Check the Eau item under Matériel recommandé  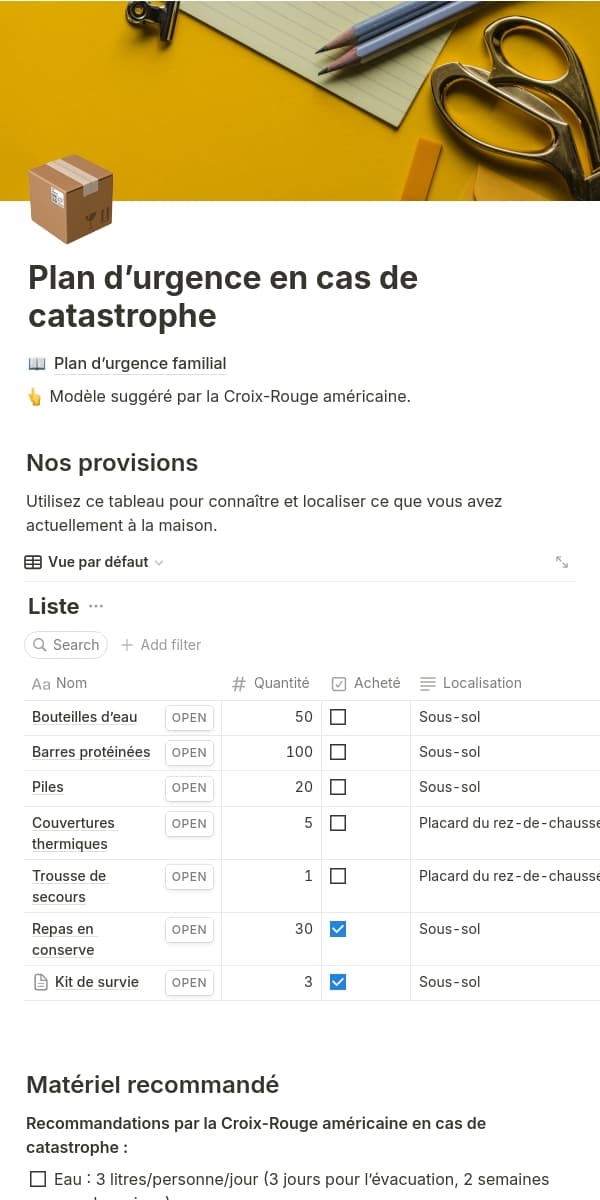pyautogui.click(x=37, y=1178)
